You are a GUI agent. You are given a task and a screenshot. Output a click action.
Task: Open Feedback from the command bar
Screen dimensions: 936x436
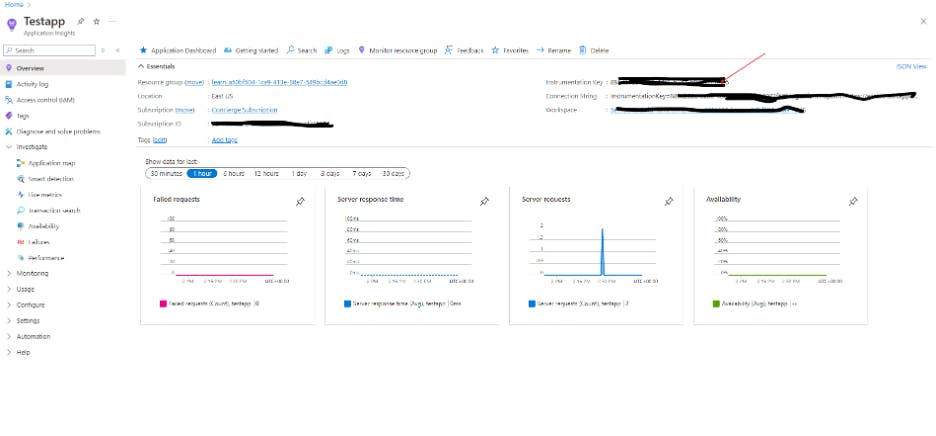tap(464, 51)
